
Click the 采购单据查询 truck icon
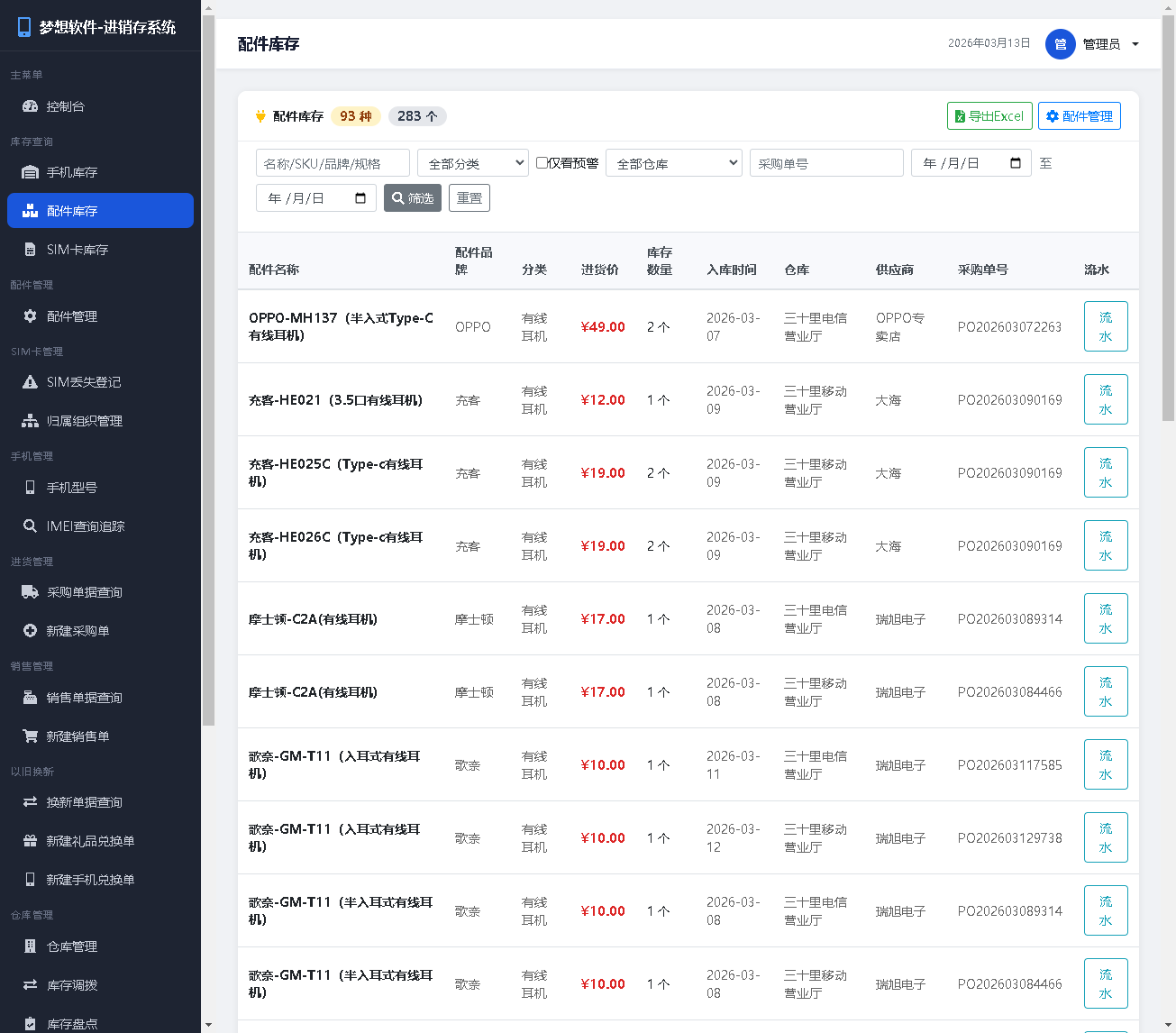[30, 592]
